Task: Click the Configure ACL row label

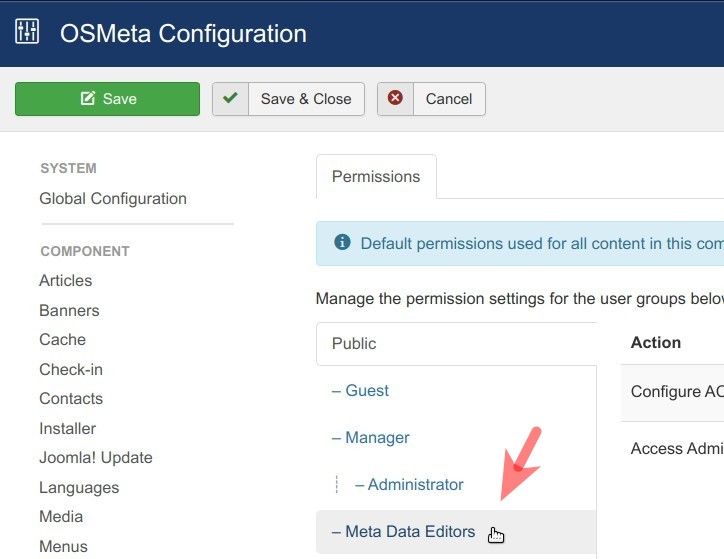Action: [x=677, y=391]
